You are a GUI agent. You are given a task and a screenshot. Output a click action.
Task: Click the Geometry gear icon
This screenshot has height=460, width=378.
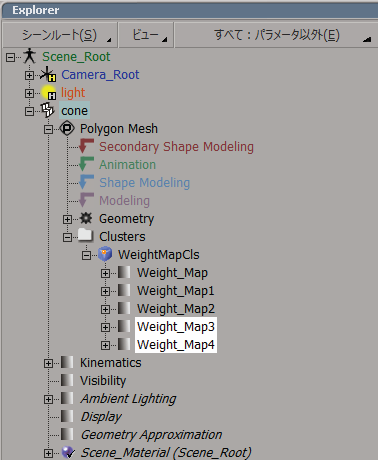(86, 218)
